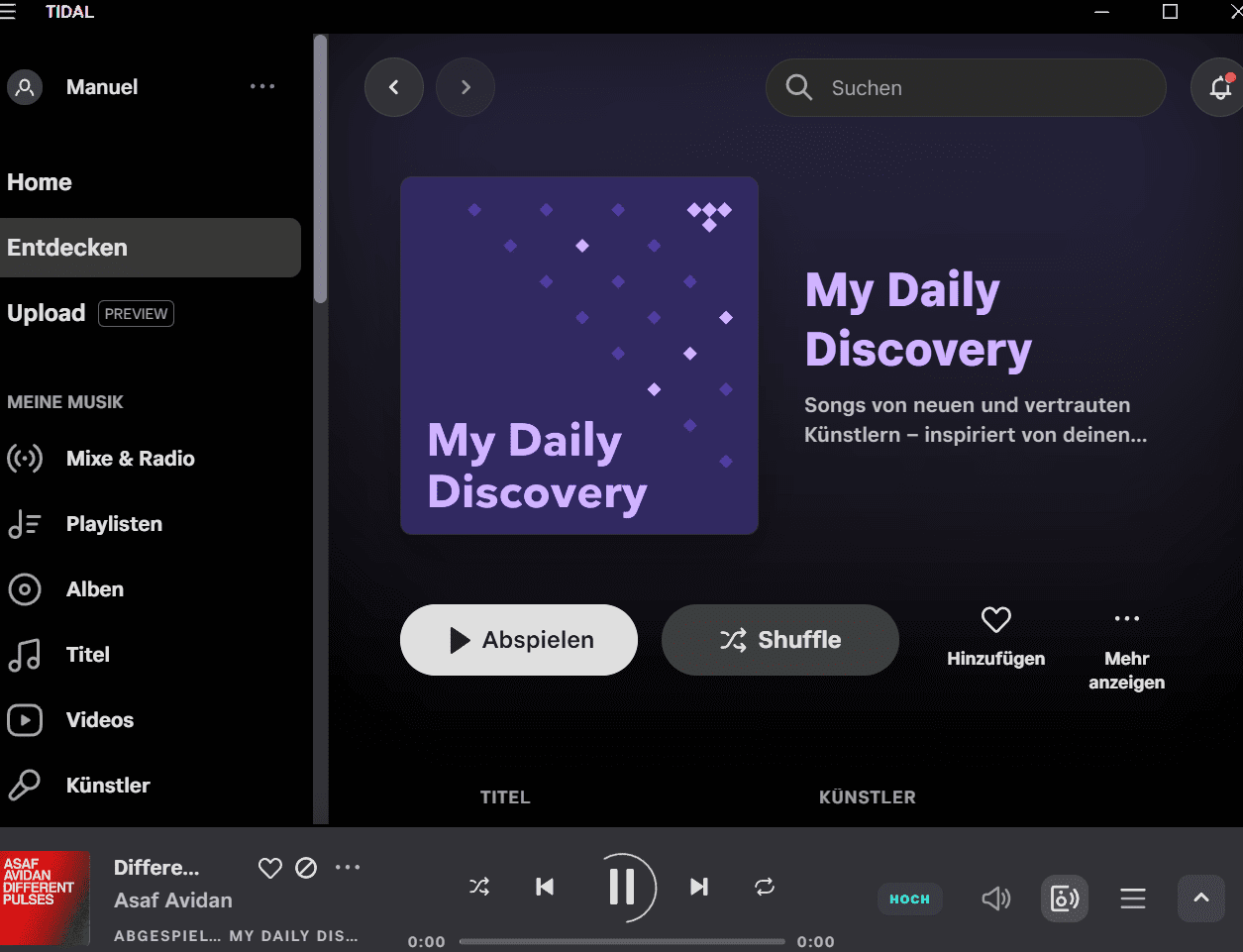Navigate forward with right arrow button
The height and width of the screenshot is (952, 1243).
[466, 87]
